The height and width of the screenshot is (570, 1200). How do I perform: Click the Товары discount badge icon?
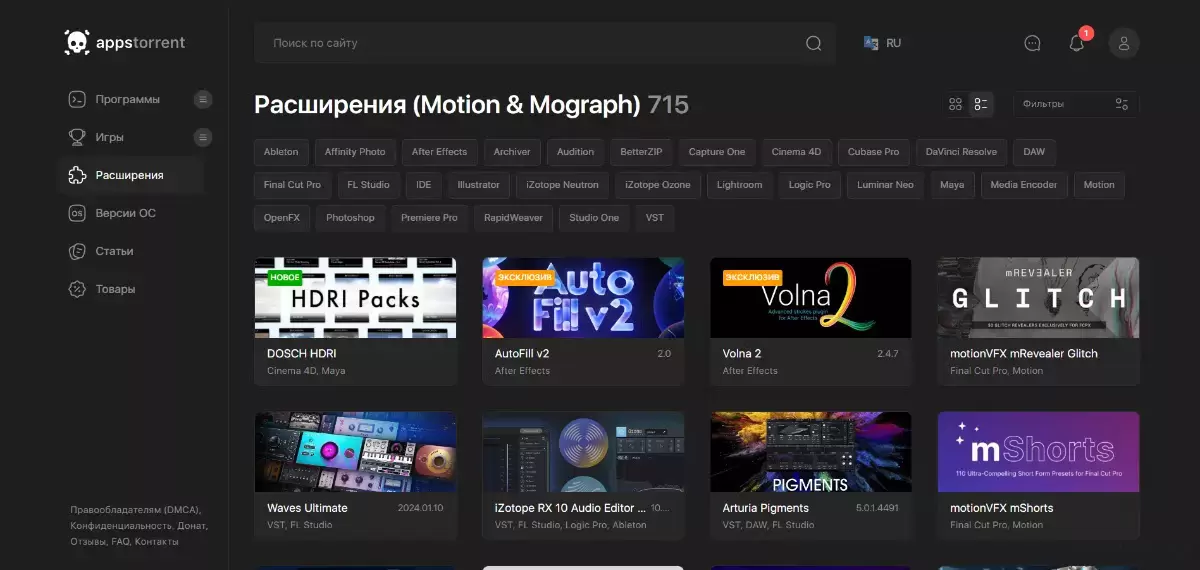click(76, 289)
